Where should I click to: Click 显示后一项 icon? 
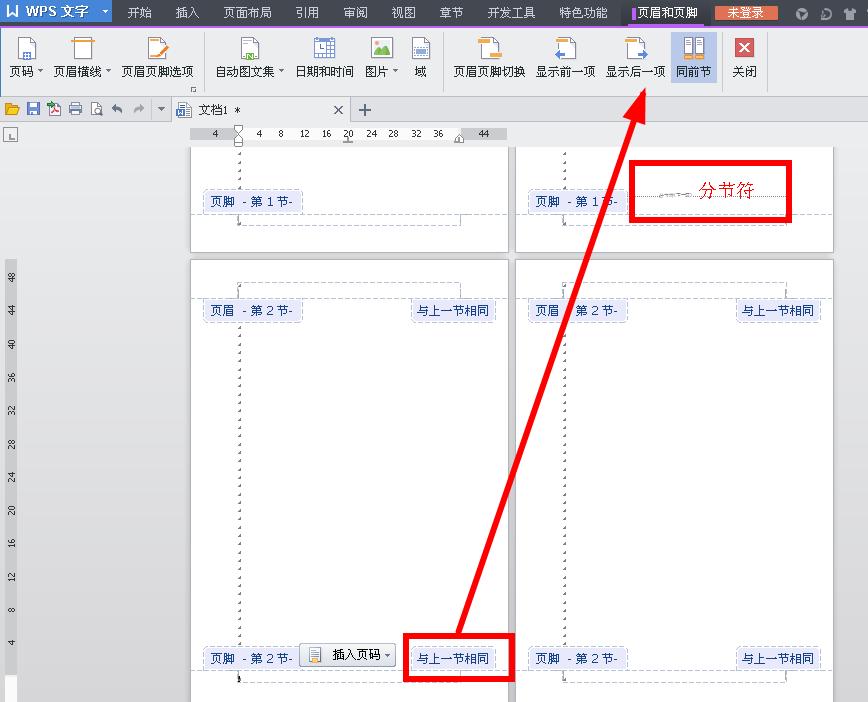pos(636,49)
